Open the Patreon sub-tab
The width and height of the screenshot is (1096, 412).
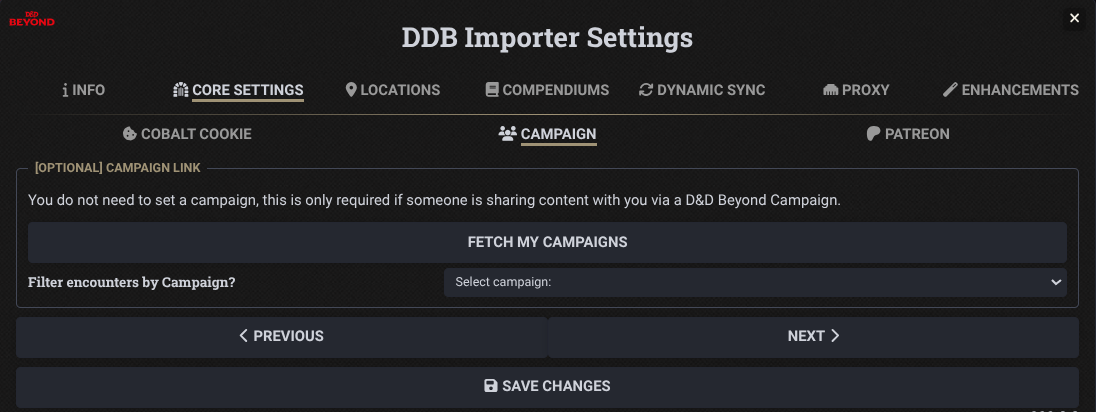908,134
